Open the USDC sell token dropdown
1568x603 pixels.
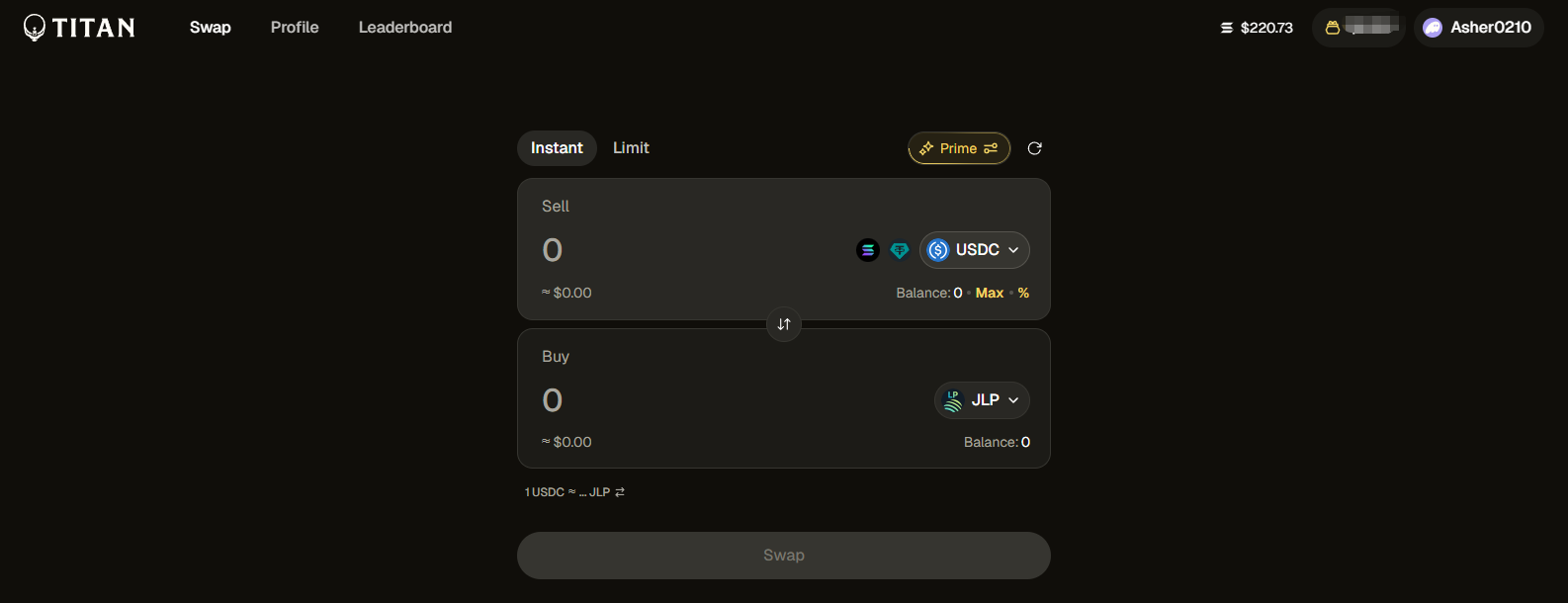click(974, 250)
